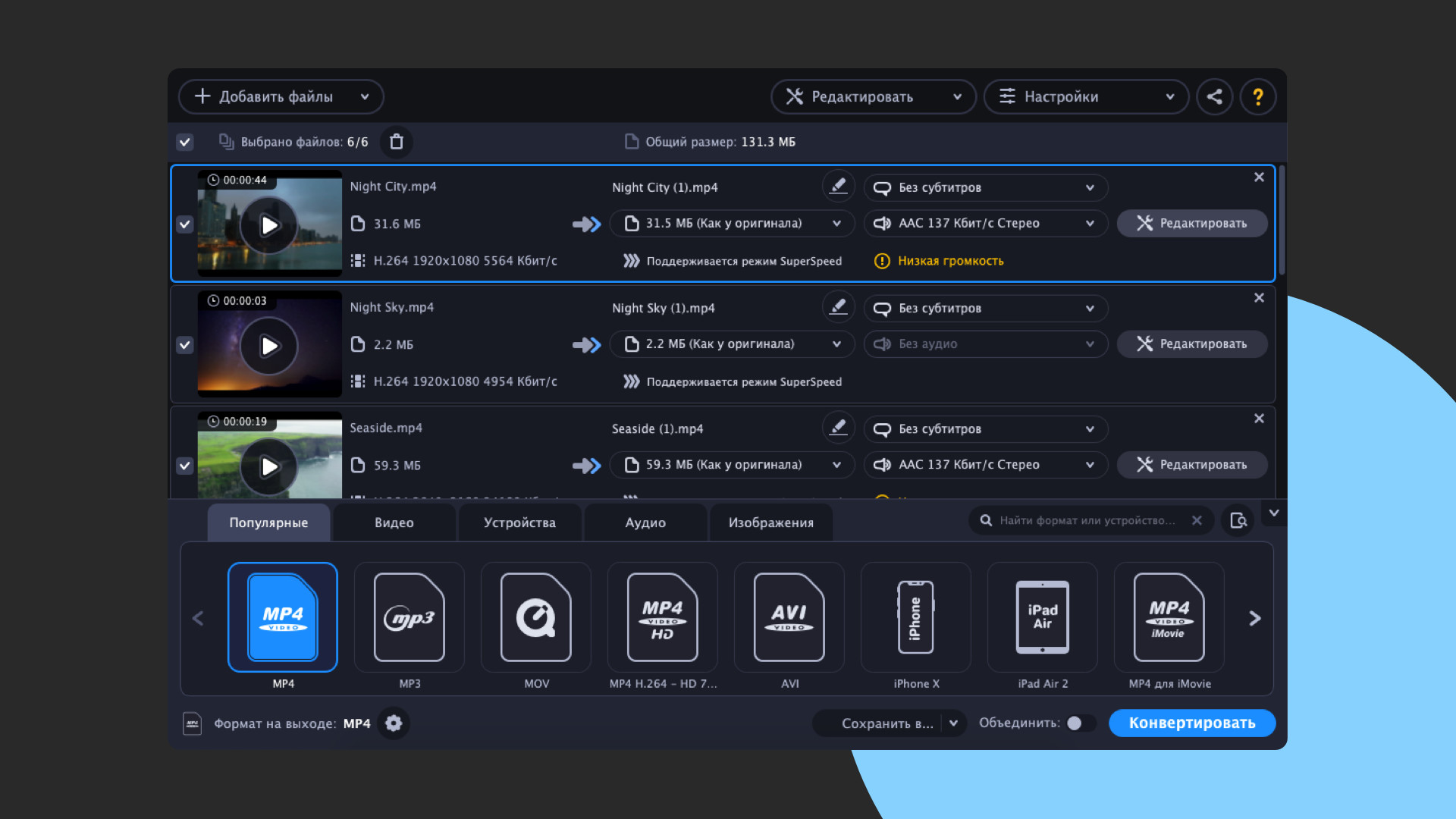
Task: Toggle checkbox for Night Sky.mp4
Action: 184,344
